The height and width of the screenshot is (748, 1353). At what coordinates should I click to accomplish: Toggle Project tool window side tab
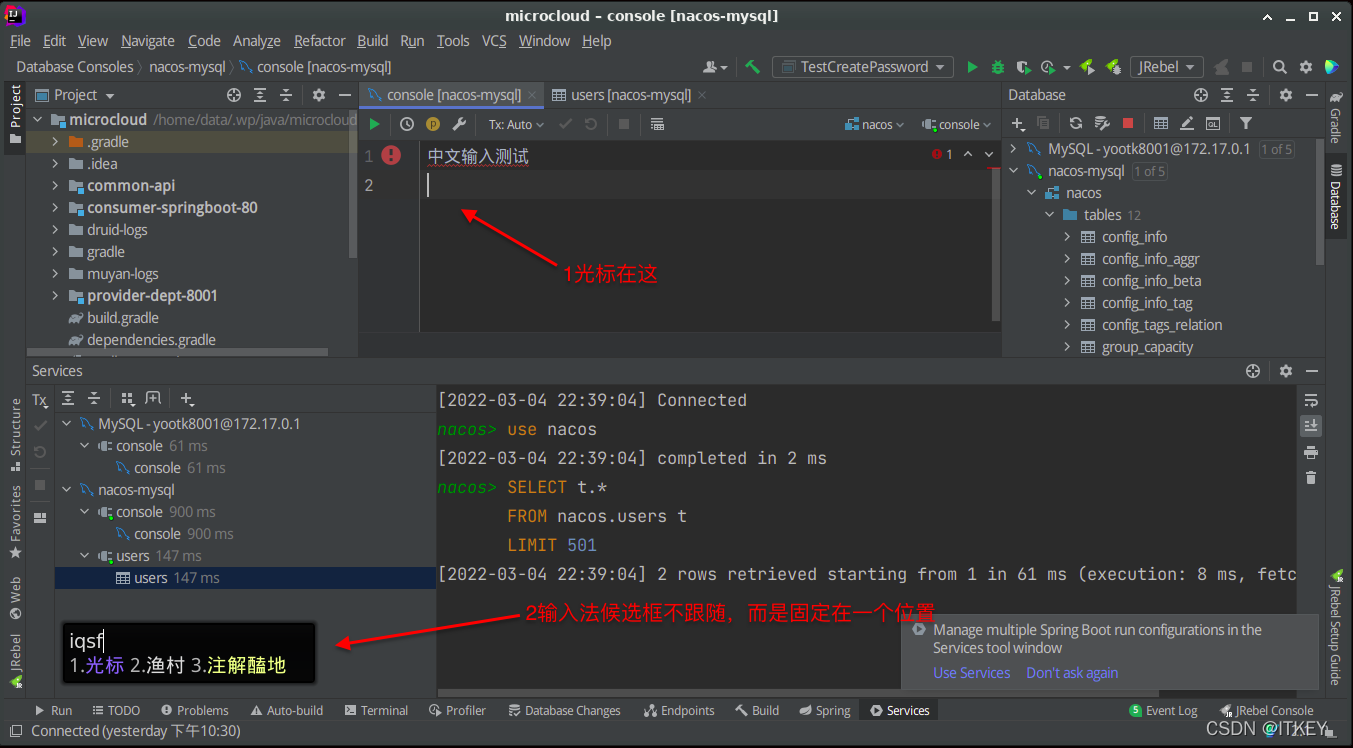[15, 115]
